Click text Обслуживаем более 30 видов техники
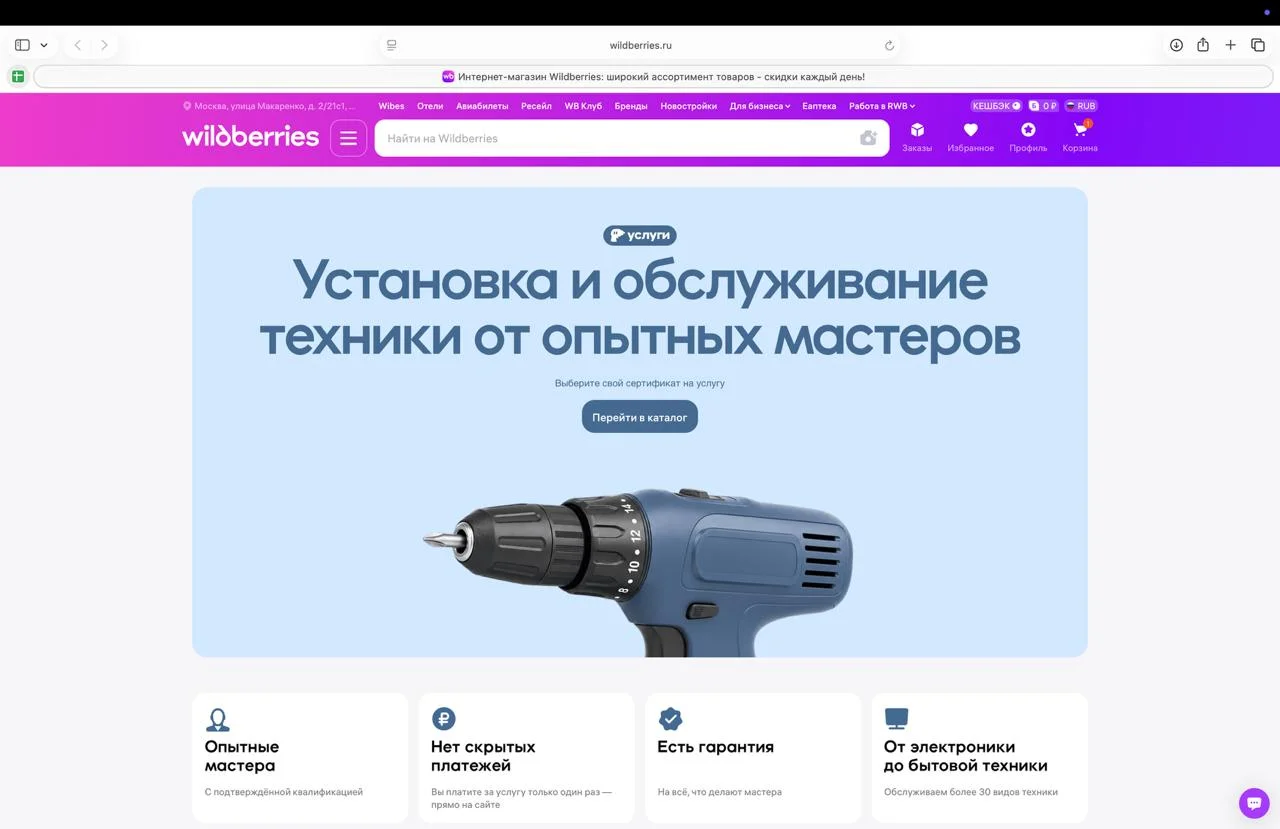 (x=971, y=792)
